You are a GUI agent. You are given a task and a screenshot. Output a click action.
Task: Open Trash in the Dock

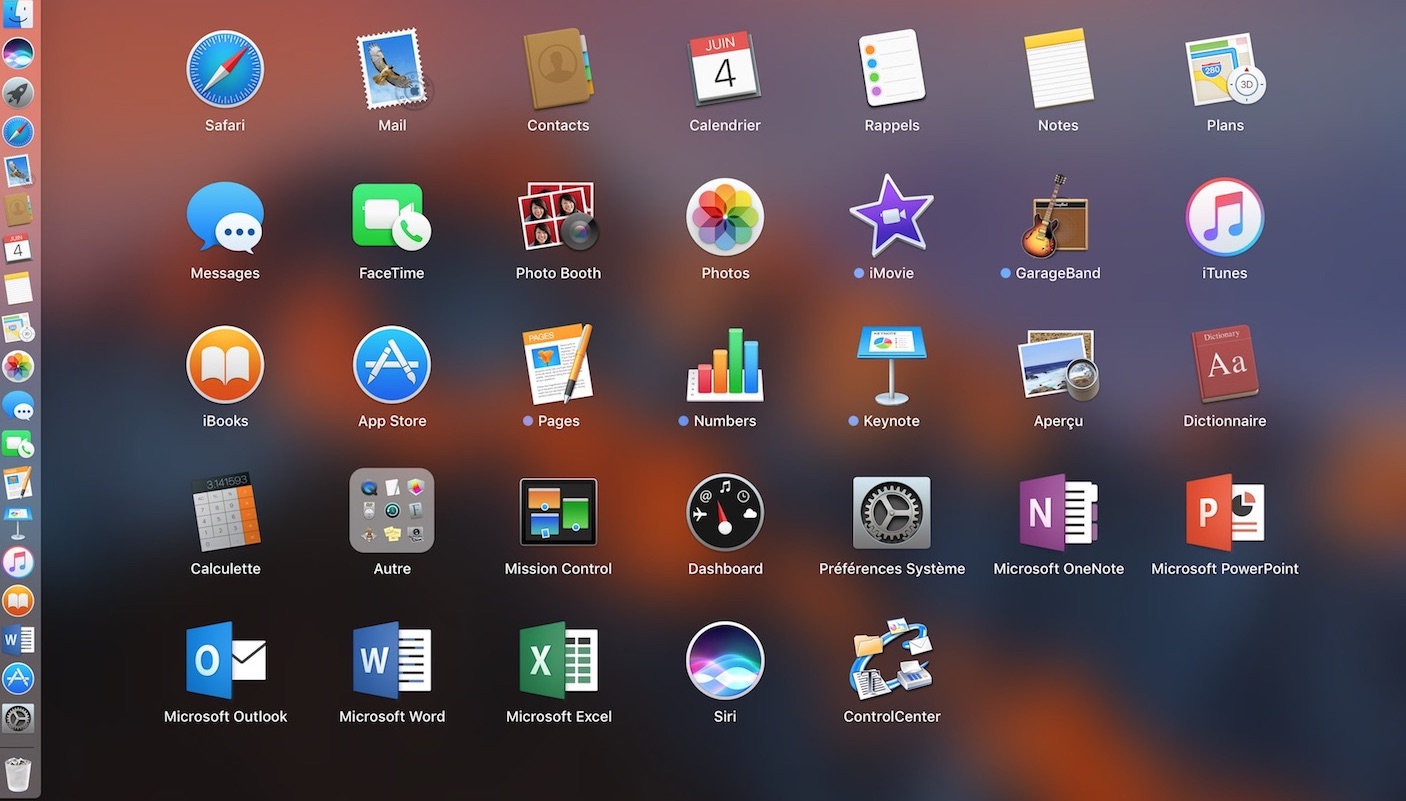tap(18, 773)
